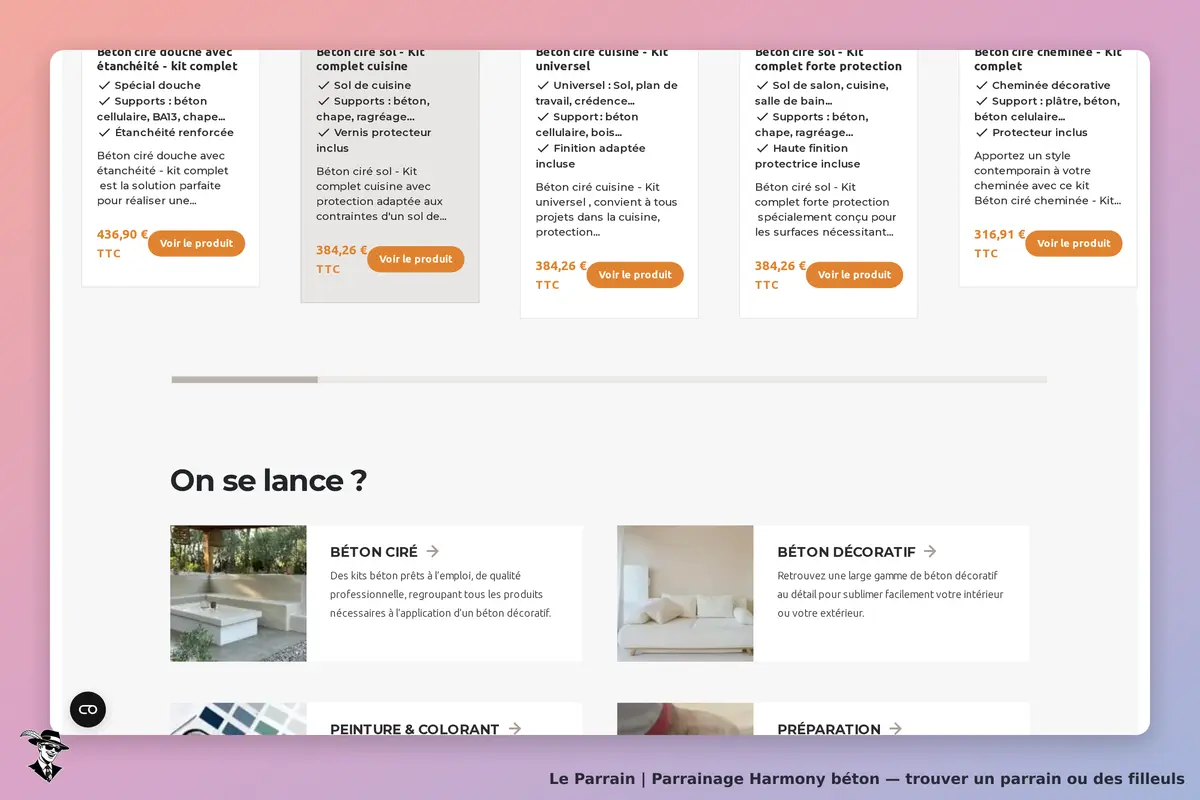Click 'Voir le produit' for the 'Béton ciré cuisine - Kit universel' card
This screenshot has width=1200, height=800.
point(635,275)
